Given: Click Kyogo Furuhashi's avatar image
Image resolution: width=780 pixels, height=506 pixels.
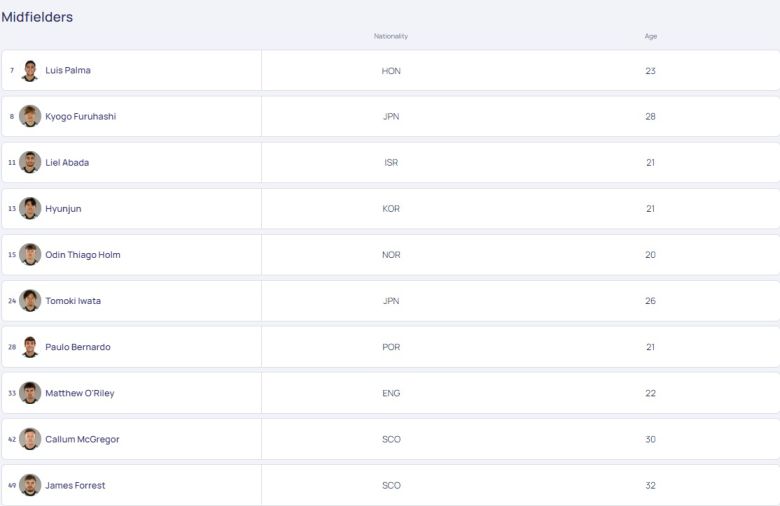Looking at the screenshot, I should pyautogui.click(x=30, y=117).
